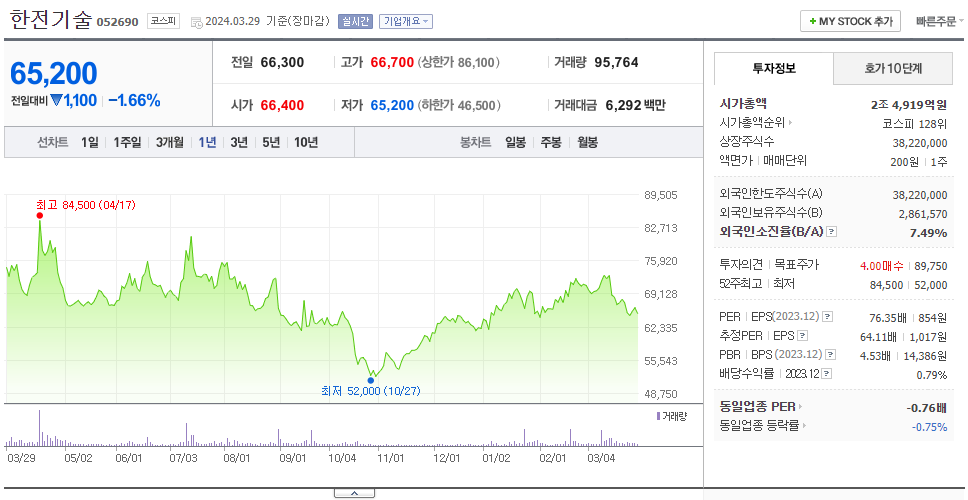
Task: Select 3년 line chart period
Action: click(x=239, y=143)
